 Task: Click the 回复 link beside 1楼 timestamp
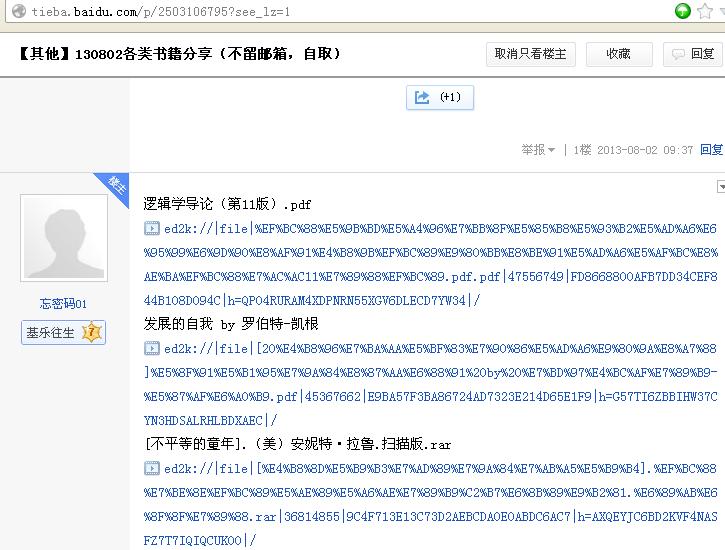tap(712, 150)
